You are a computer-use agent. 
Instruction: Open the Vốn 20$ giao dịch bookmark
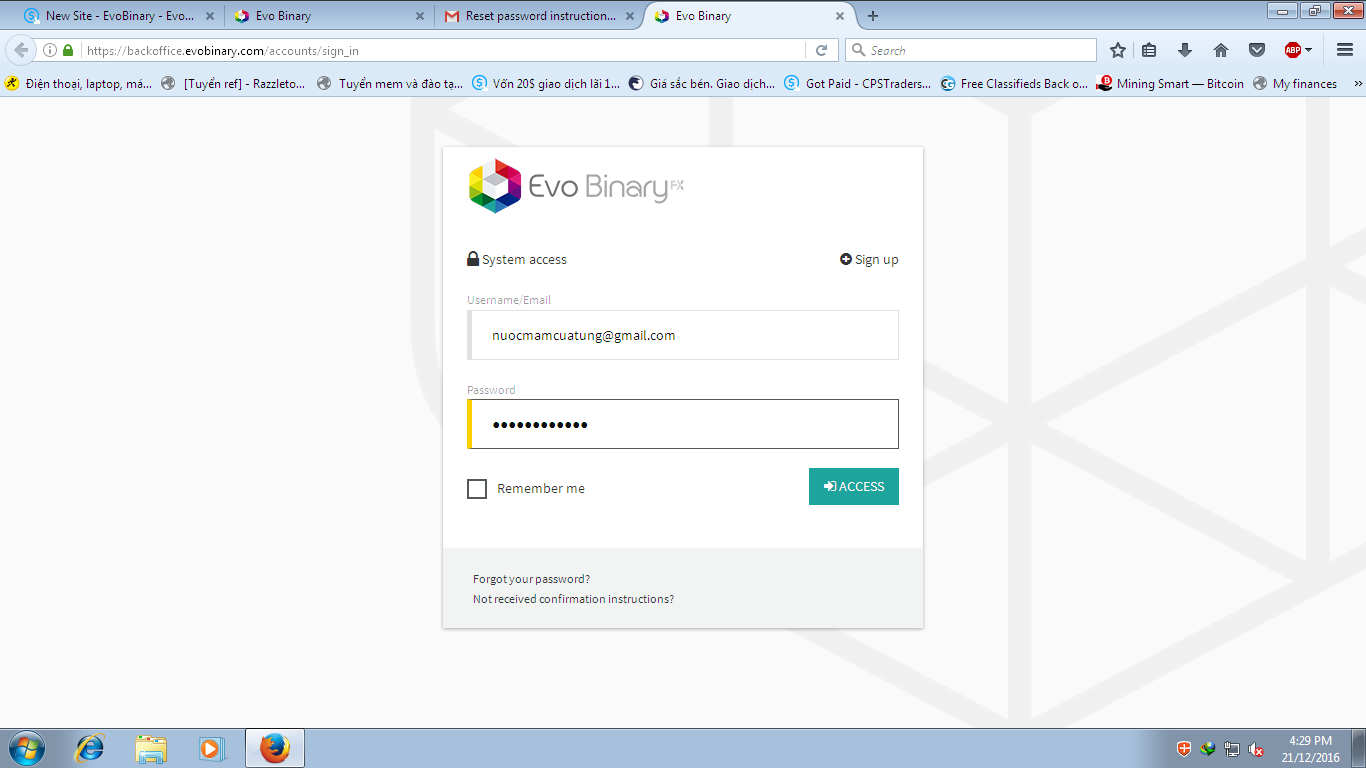click(546, 84)
